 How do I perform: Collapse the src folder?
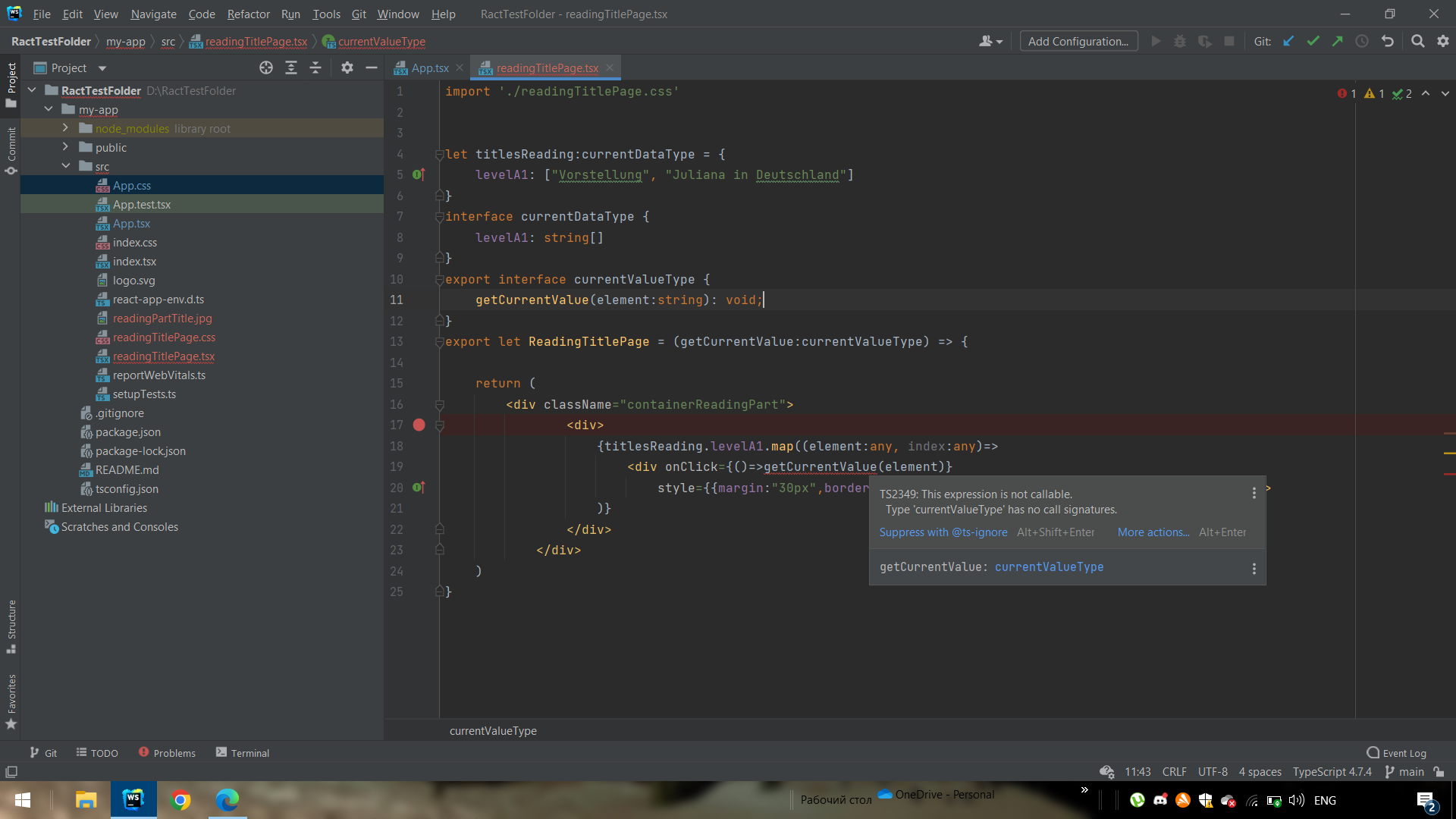[x=65, y=166]
